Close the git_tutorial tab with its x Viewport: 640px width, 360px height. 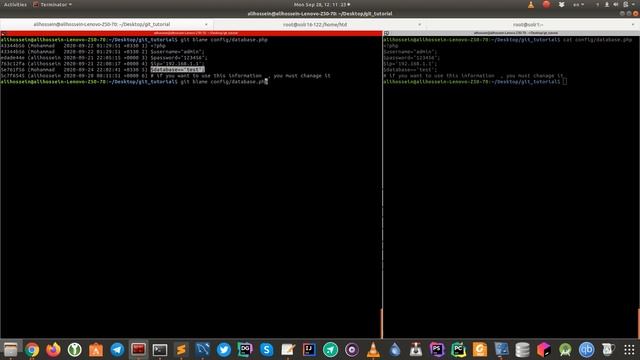click(x=206, y=24)
